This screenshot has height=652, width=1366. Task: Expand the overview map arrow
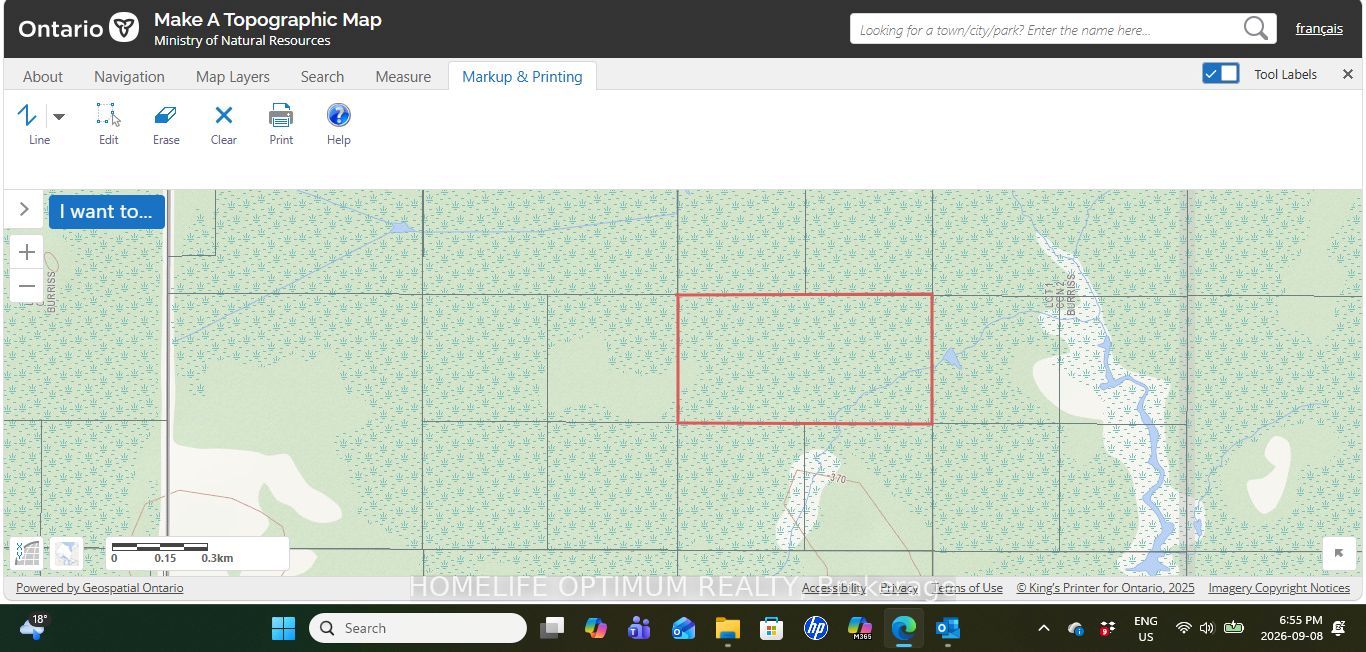[1338, 553]
